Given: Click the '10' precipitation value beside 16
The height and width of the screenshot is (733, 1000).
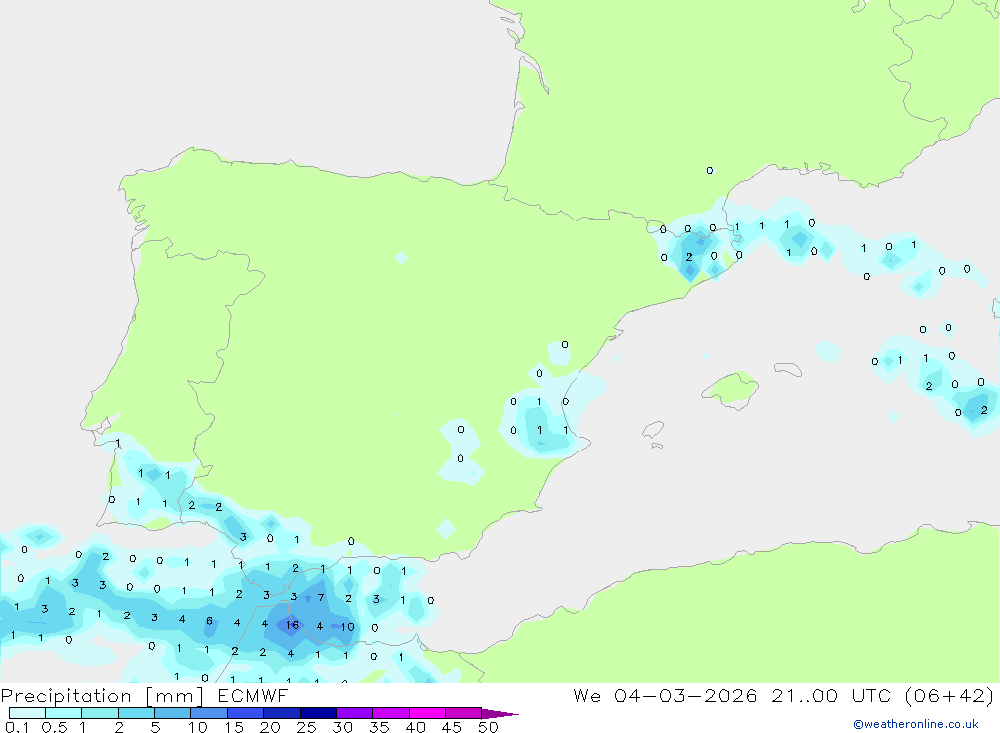Looking at the screenshot, I should [x=348, y=626].
